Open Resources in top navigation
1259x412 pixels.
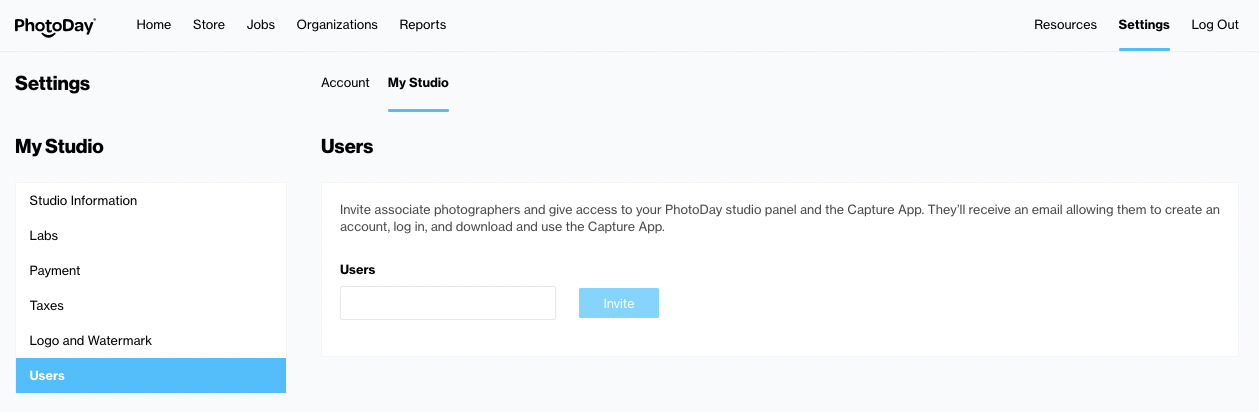(1065, 25)
